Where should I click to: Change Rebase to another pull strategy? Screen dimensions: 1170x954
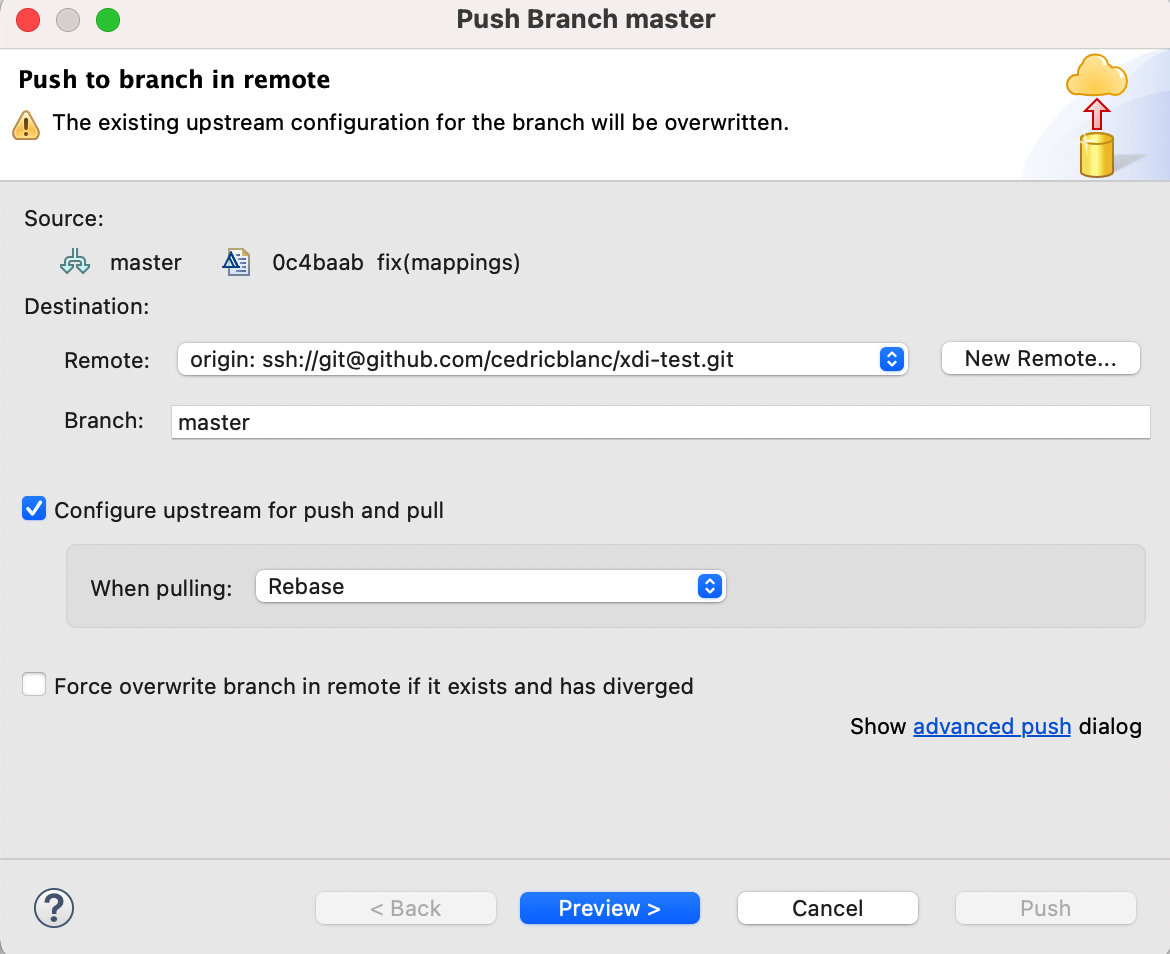(x=709, y=586)
